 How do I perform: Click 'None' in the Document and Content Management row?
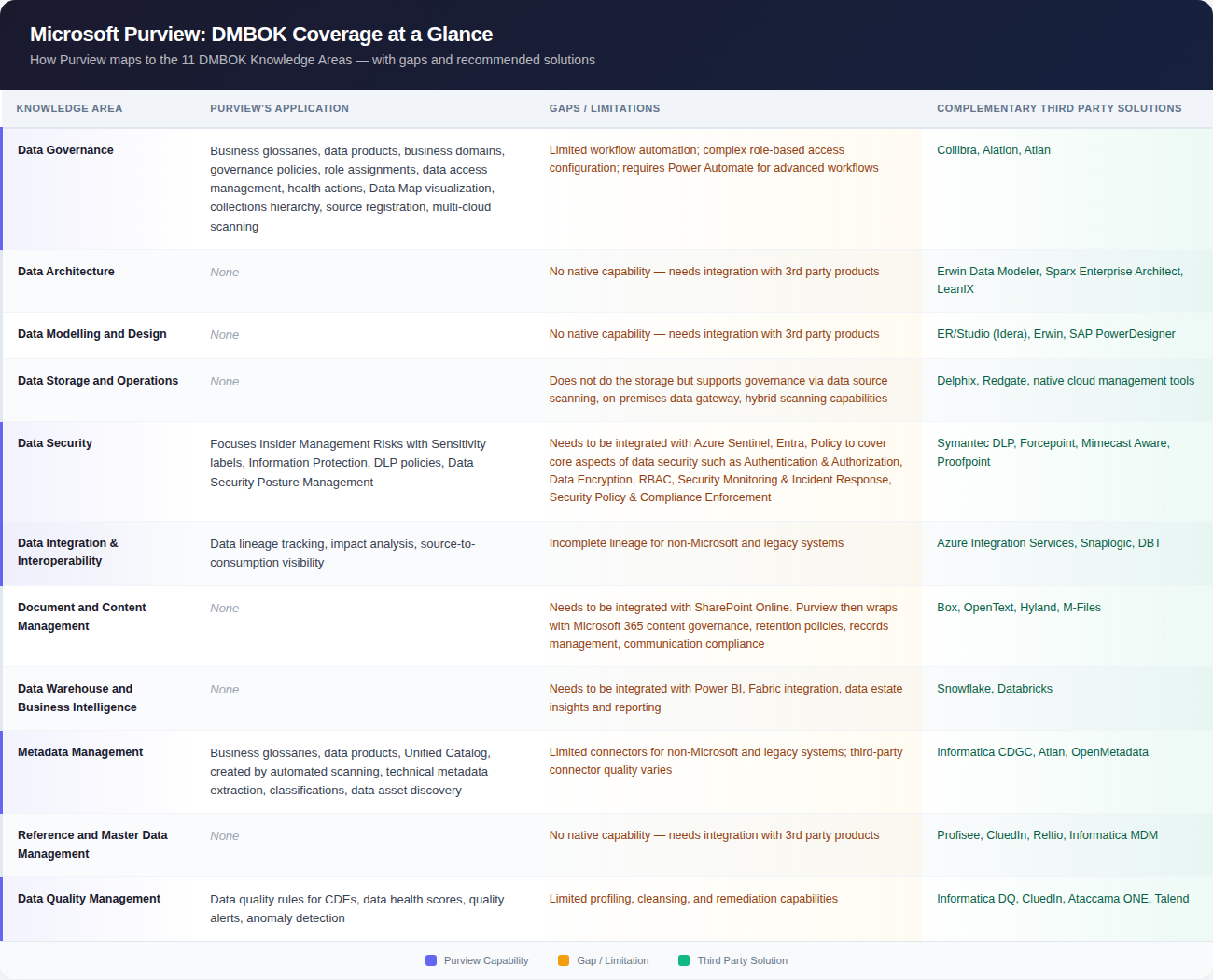click(x=225, y=609)
